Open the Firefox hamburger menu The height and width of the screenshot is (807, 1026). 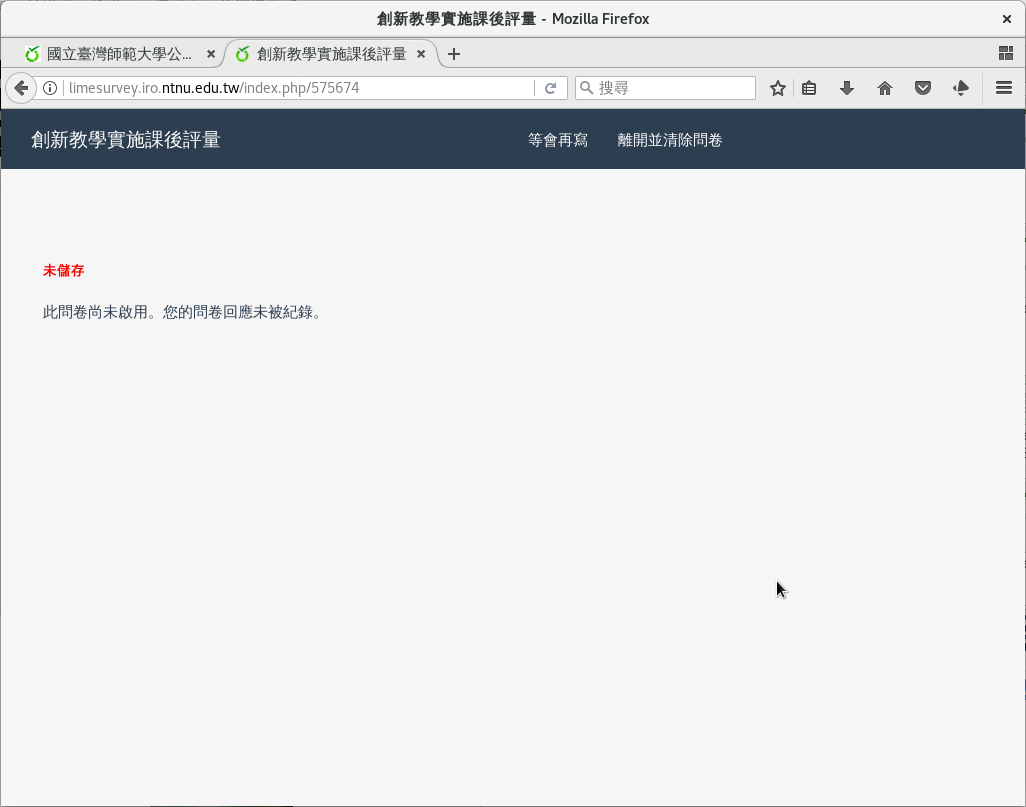pyautogui.click(x=1004, y=88)
